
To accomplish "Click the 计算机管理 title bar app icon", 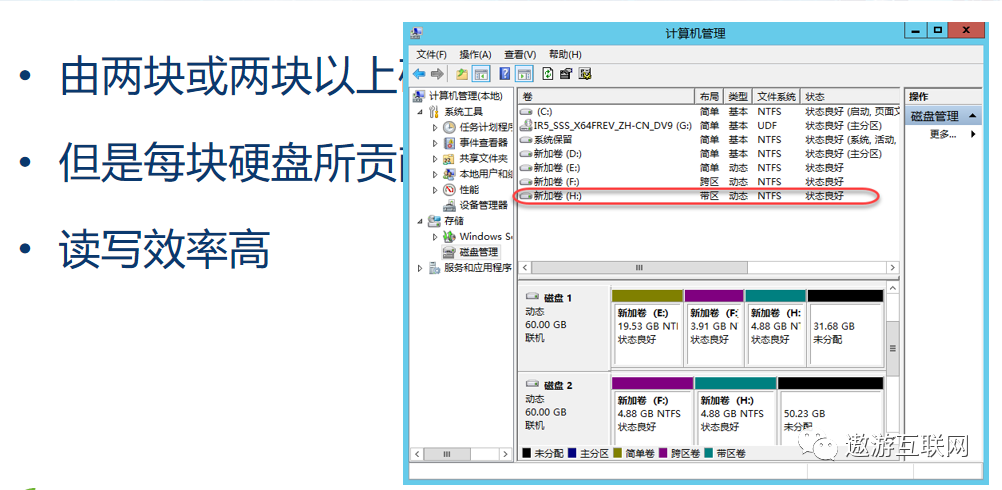I will pyautogui.click(x=417, y=32).
